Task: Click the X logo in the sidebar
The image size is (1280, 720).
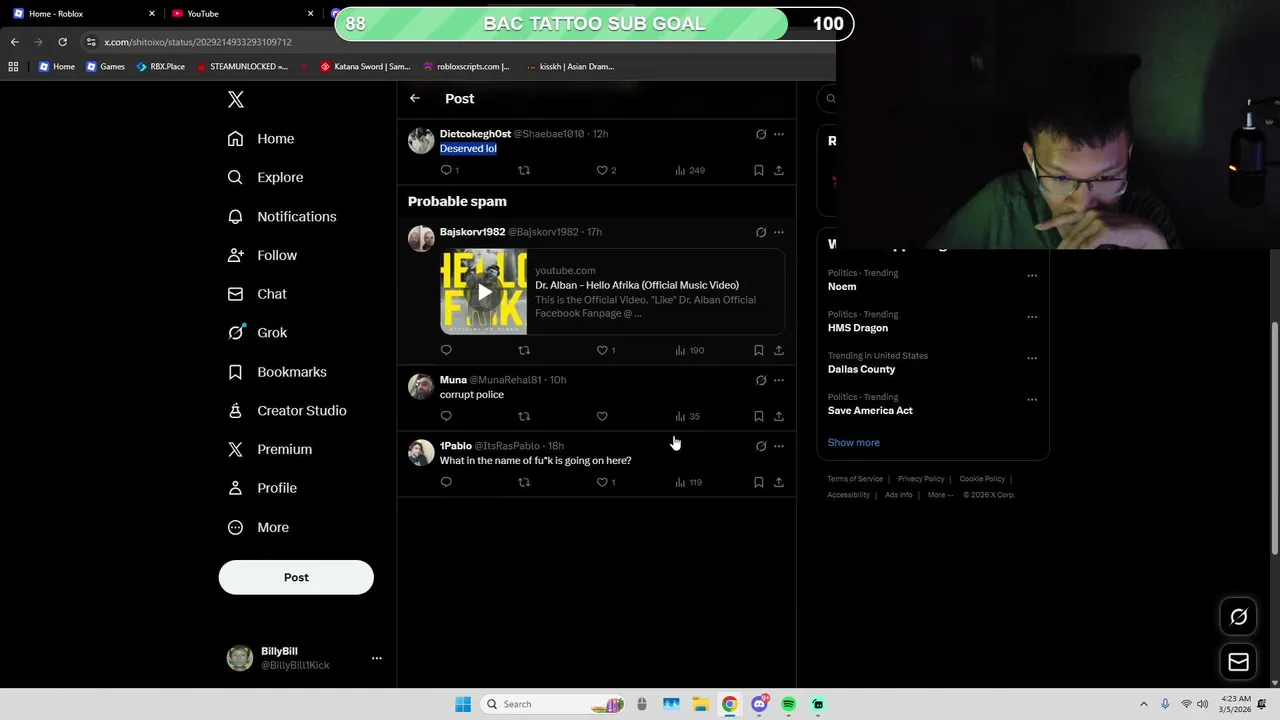Action: click(236, 99)
